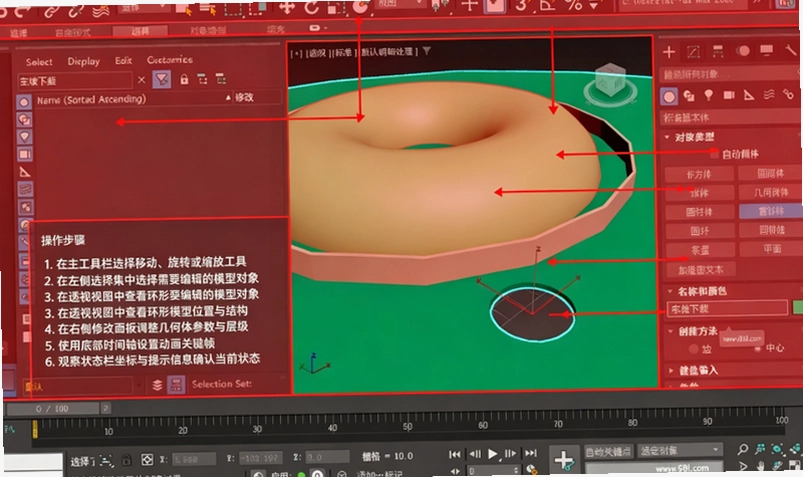
Task: Toggle display cameras filter in scene explorer
Action: click(x=25, y=154)
